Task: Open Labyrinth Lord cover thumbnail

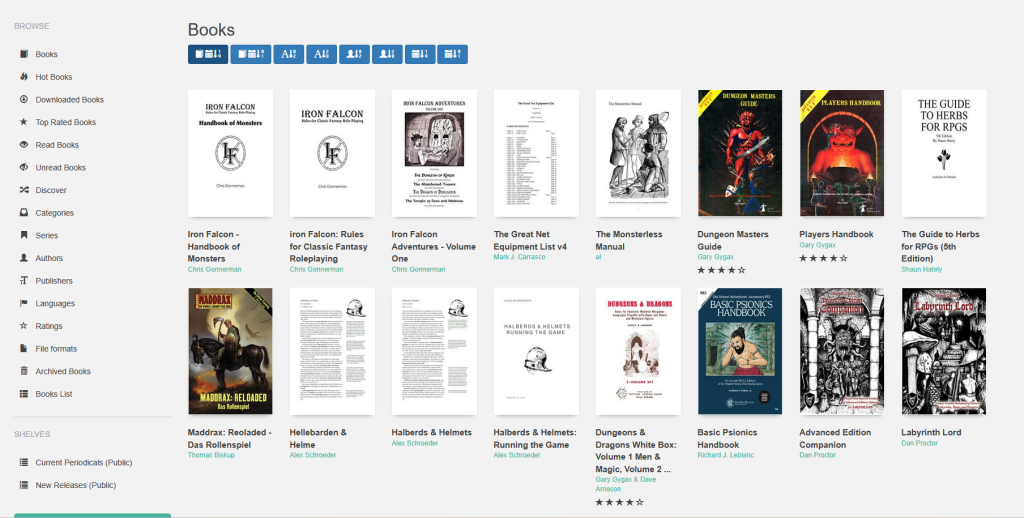Action: [944, 351]
